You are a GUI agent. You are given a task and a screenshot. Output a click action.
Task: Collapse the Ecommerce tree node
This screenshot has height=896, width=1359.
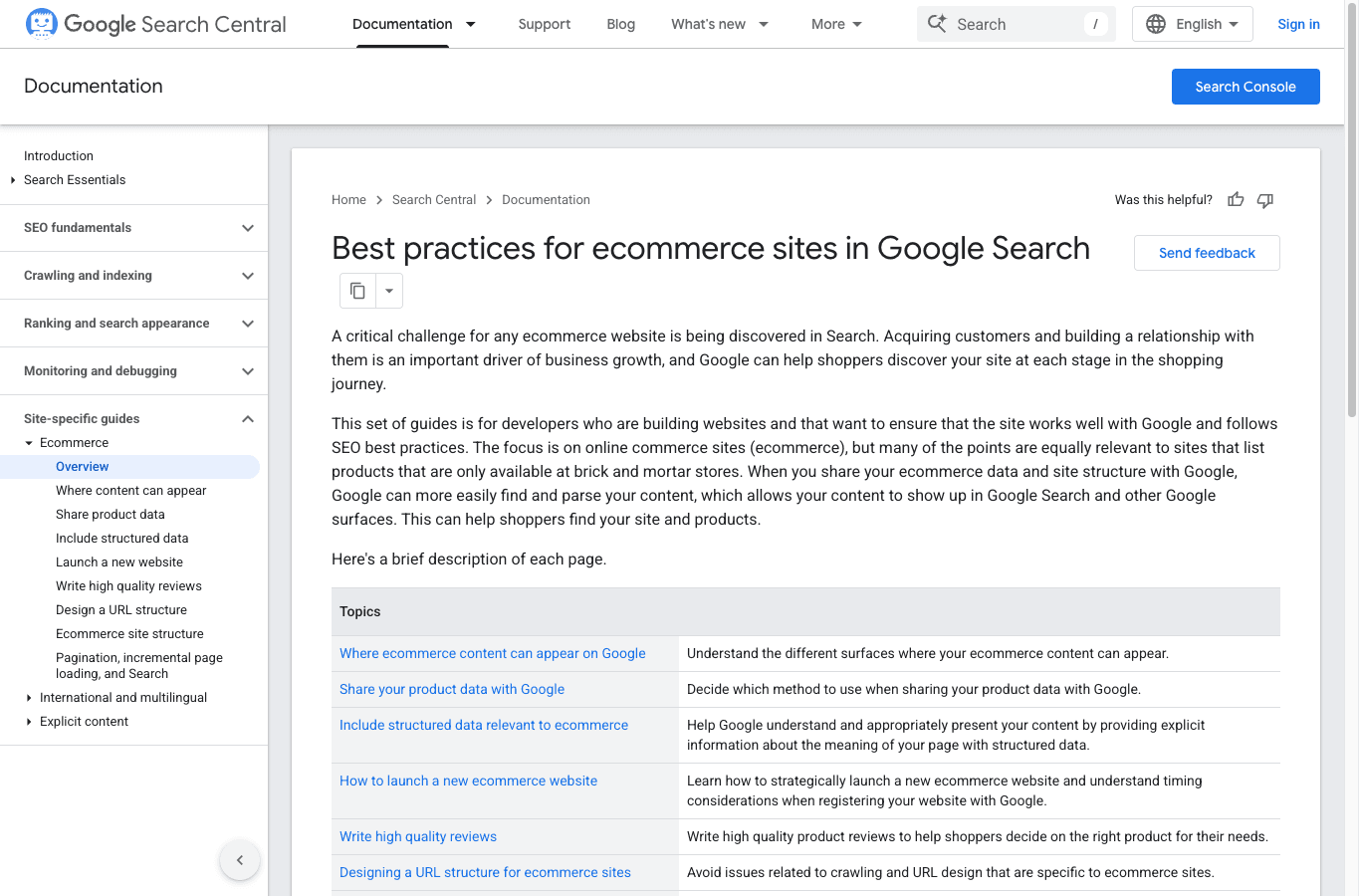click(x=29, y=443)
